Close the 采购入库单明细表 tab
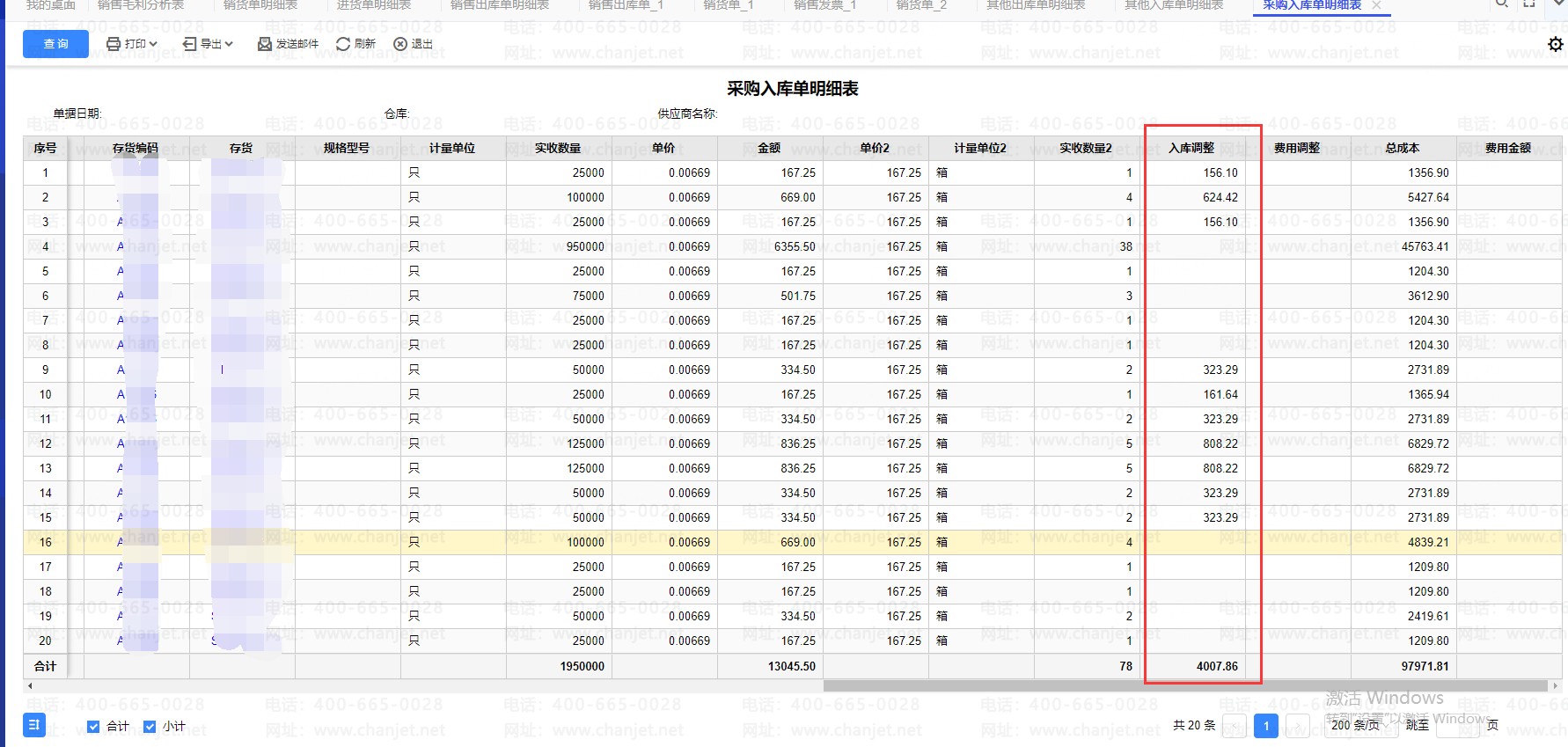This screenshot has width=1568, height=747. click(x=1376, y=5)
